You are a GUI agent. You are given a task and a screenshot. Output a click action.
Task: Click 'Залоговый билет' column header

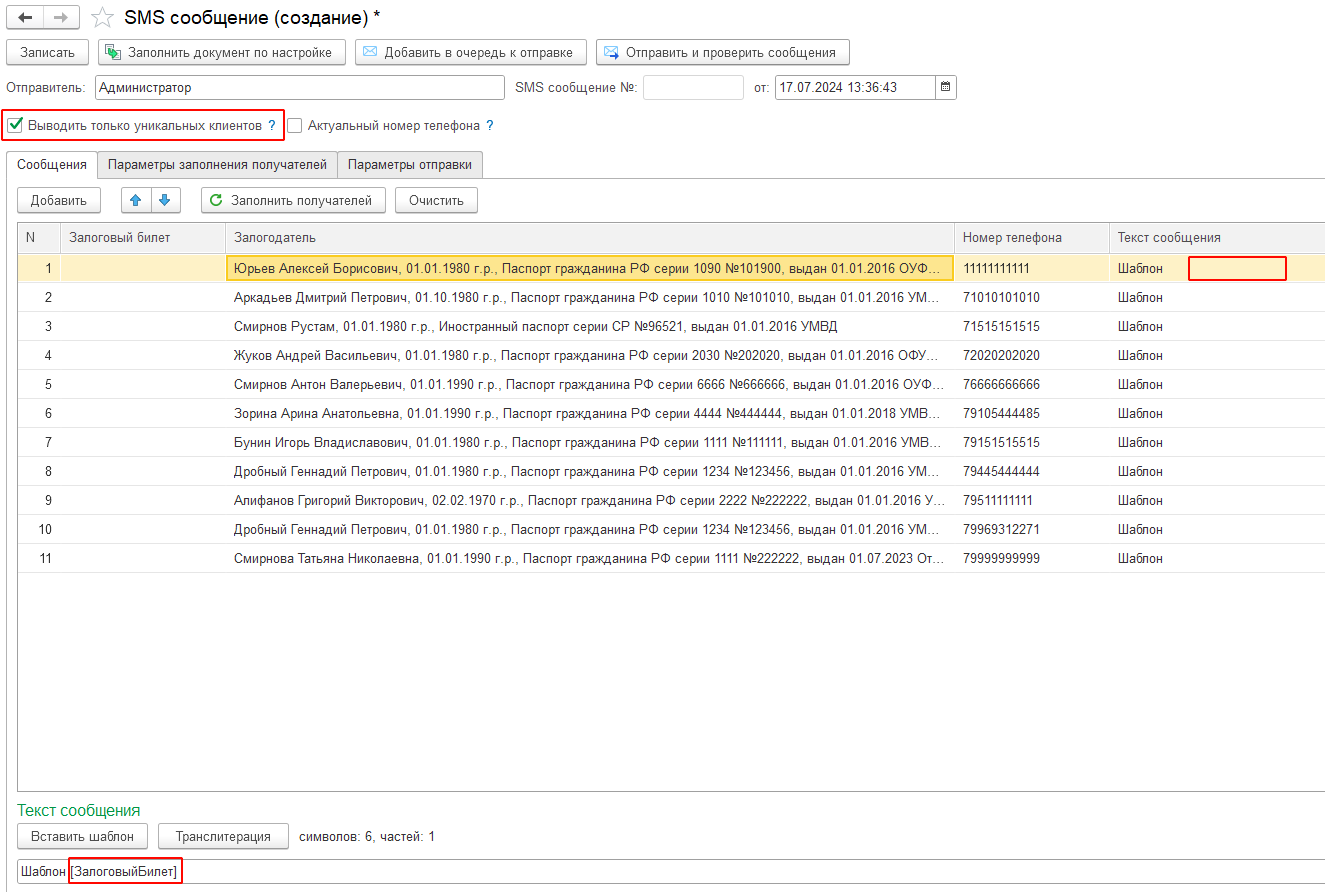pyautogui.click(x=143, y=237)
